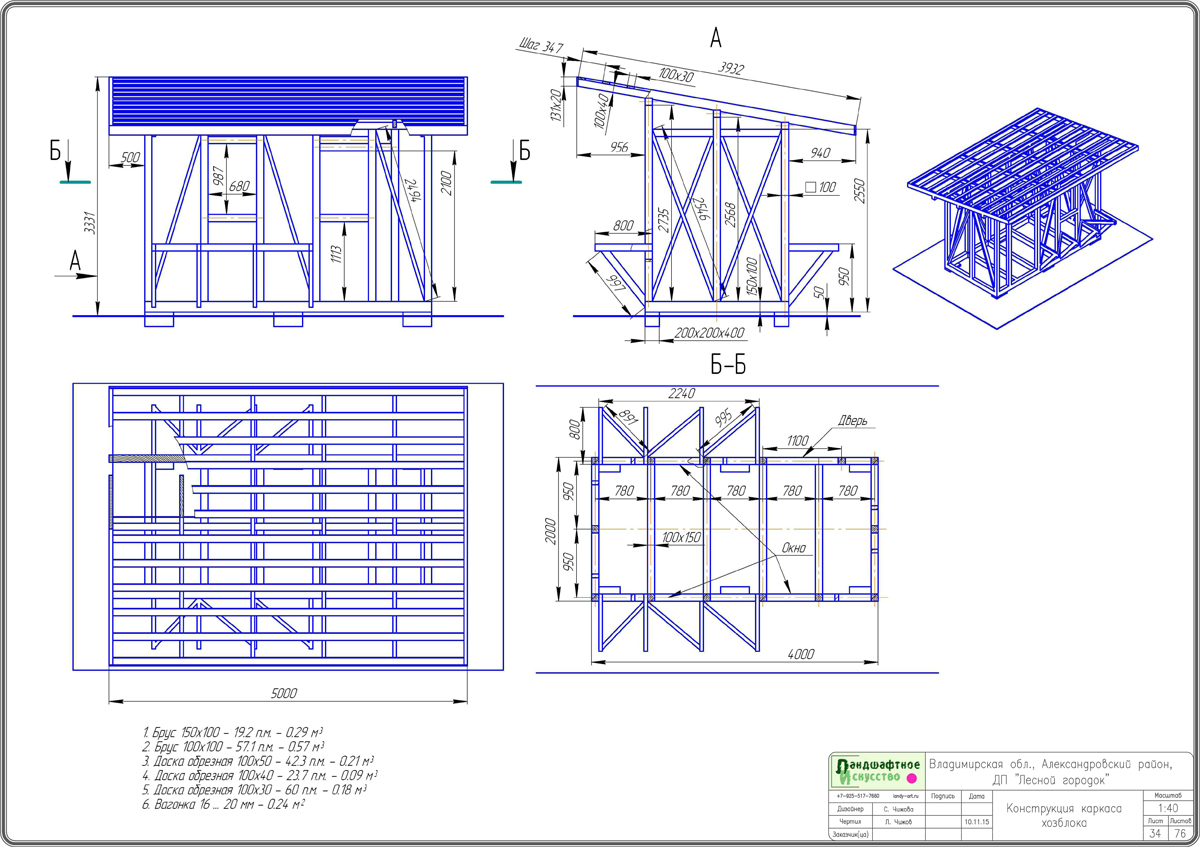
Task: Select the ДП "Лесной городок" text
Action: click(x=1050, y=779)
